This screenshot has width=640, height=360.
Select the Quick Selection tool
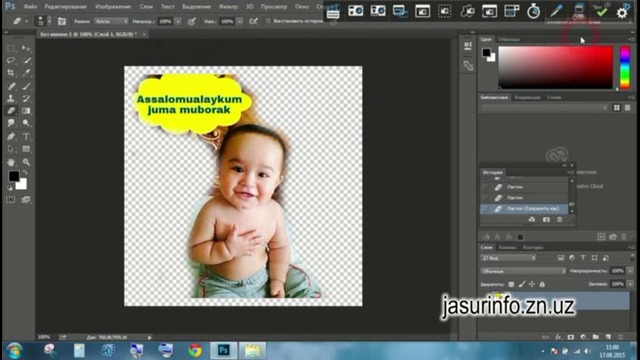(x=26, y=60)
